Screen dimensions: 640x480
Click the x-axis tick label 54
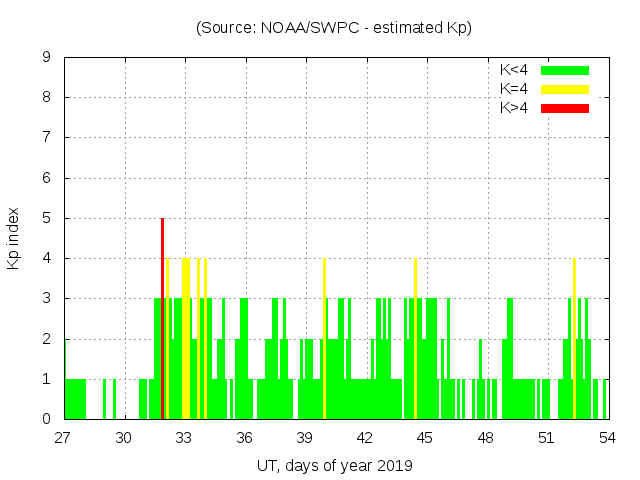[x=606, y=437]
